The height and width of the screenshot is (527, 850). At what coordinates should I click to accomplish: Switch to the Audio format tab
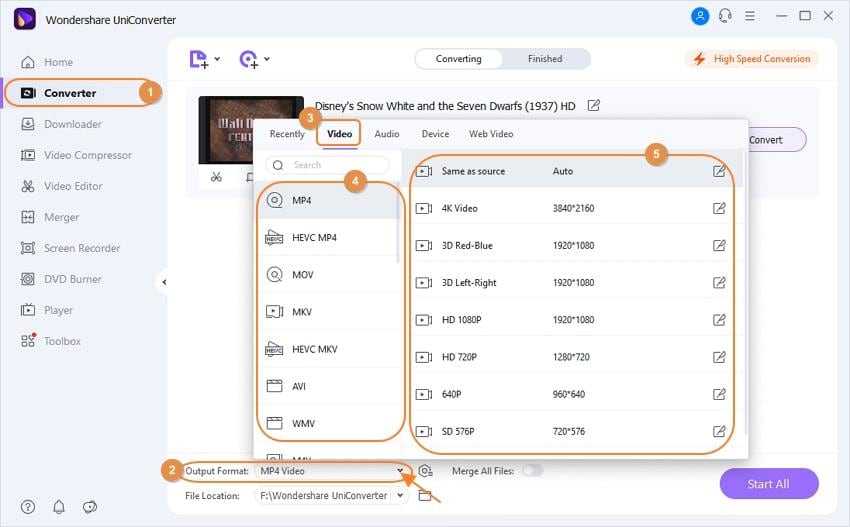387,134
